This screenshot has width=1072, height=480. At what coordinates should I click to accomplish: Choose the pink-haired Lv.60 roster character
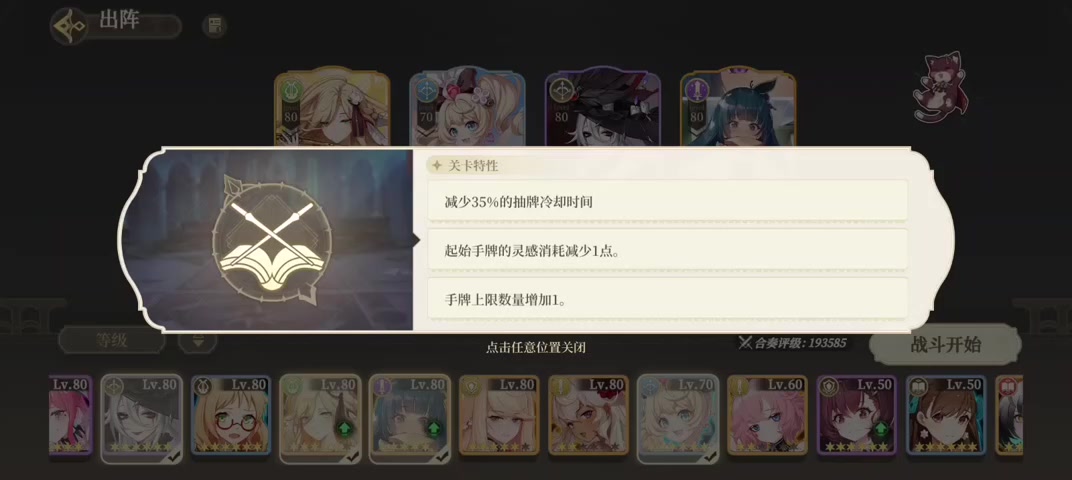point(768,415)
